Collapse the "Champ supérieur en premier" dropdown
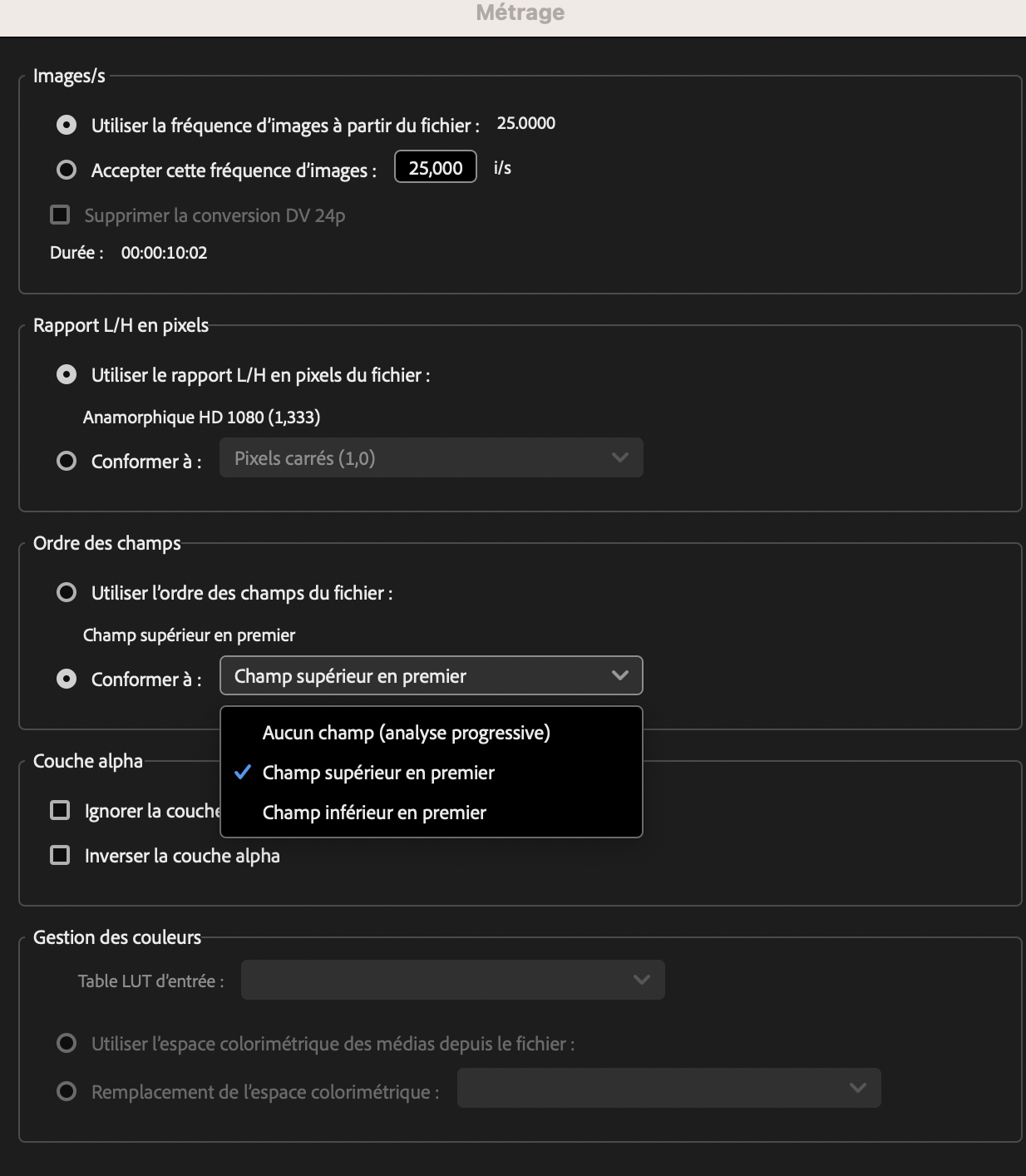Screen dimensions: 1026x1176 pyautogui.click(x=431, y=676)
